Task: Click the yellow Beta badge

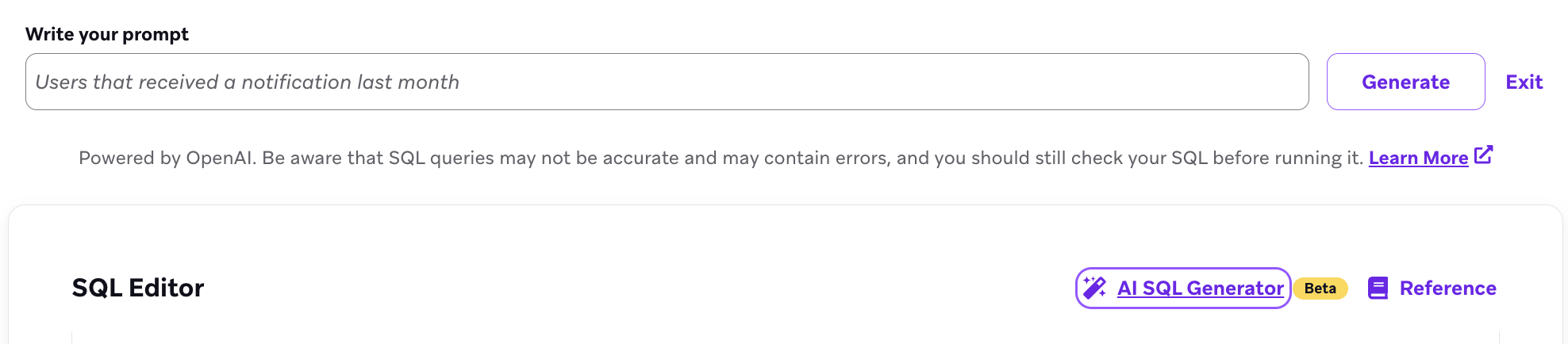Action: [1320, 289]
